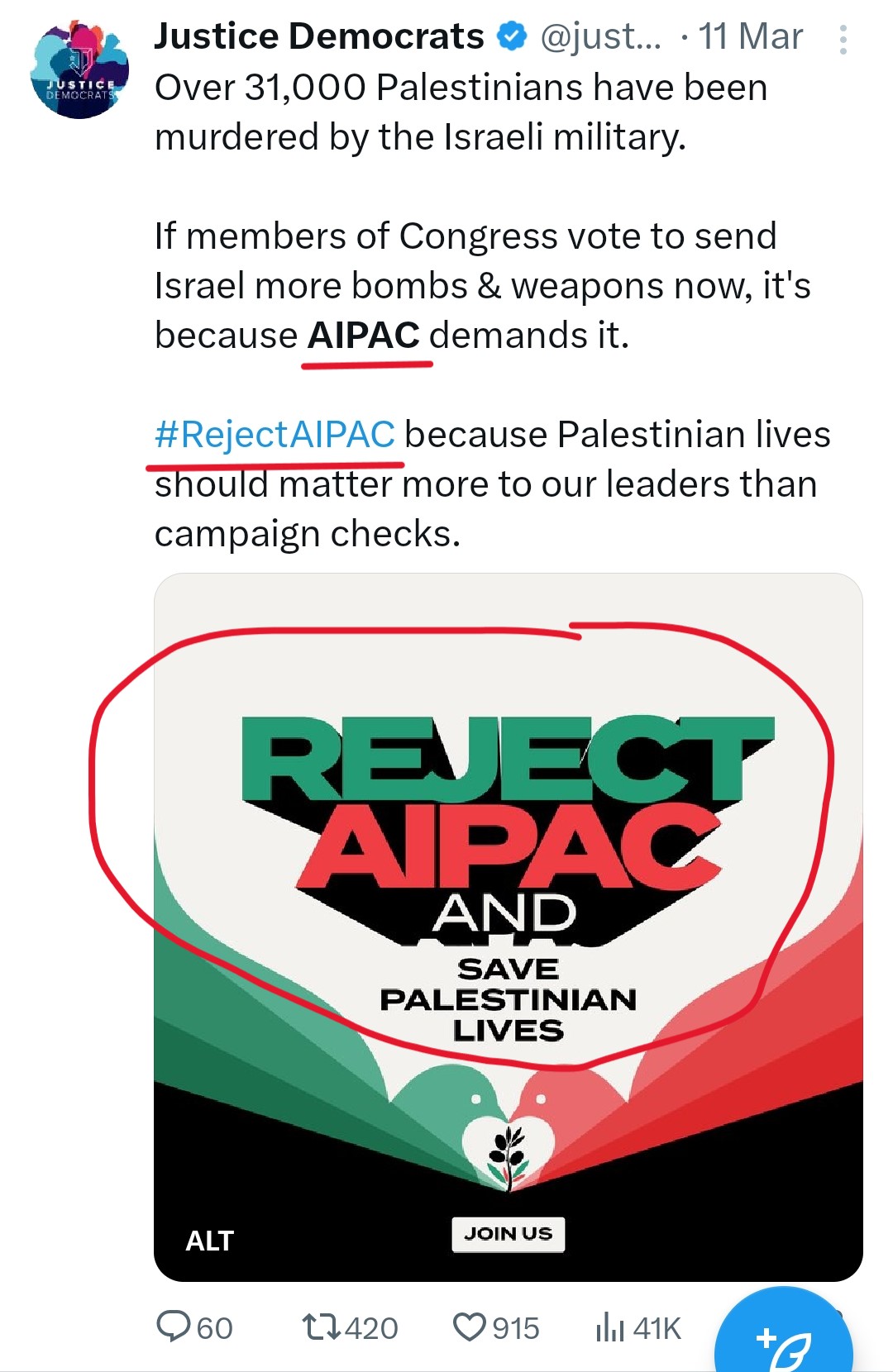The width and height of the screenshot is (893, 1372).
Task: Open the 11 Mar timestamp link
Action: click(x=750, y=36)
